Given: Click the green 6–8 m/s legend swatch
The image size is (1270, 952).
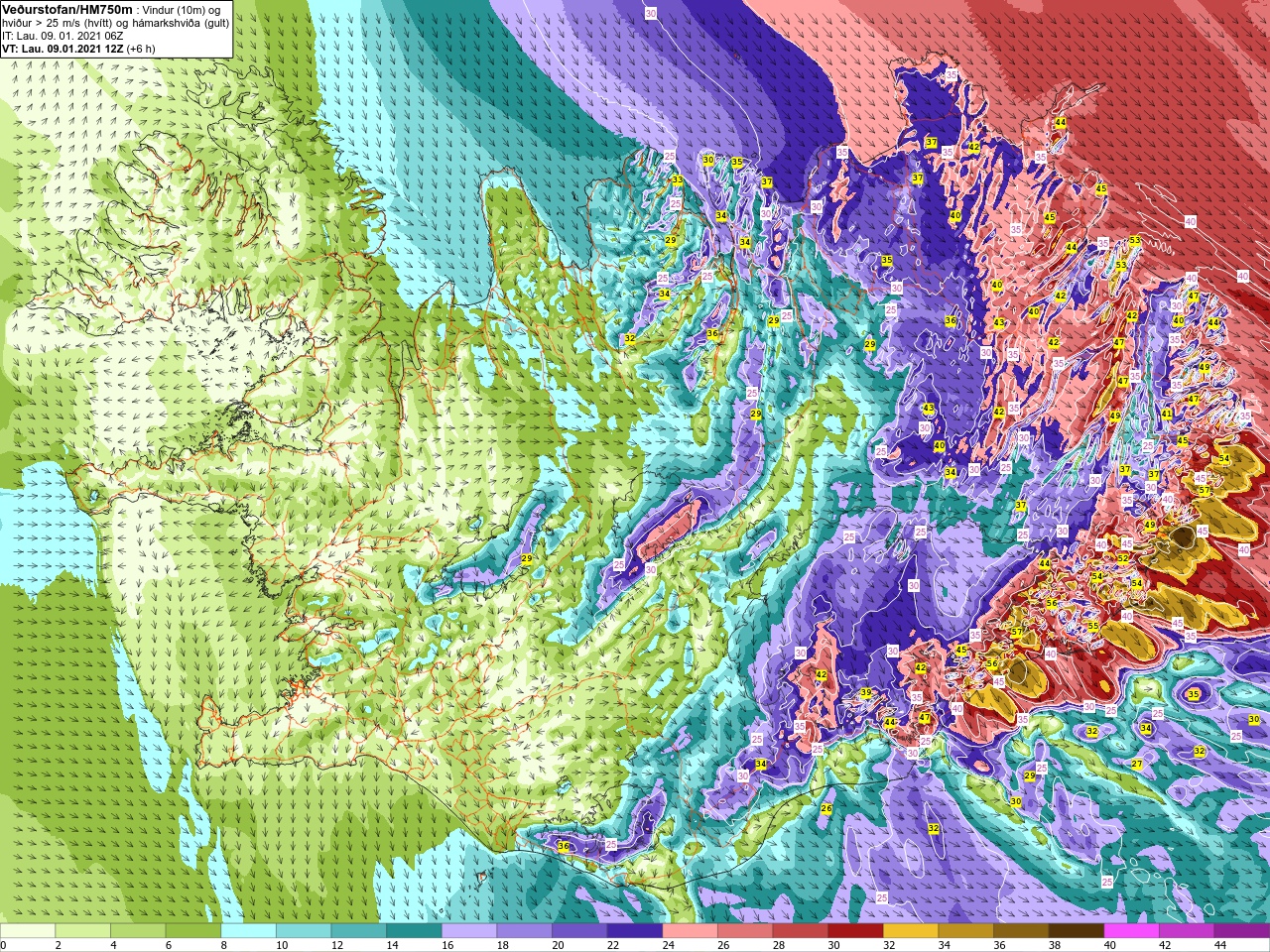Looking at the screenshot, I should 193,931.
